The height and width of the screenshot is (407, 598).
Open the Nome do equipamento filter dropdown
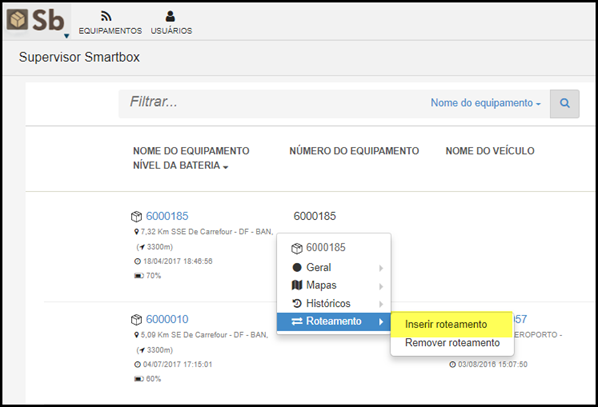pyautogui.click(x=485, y=103)
